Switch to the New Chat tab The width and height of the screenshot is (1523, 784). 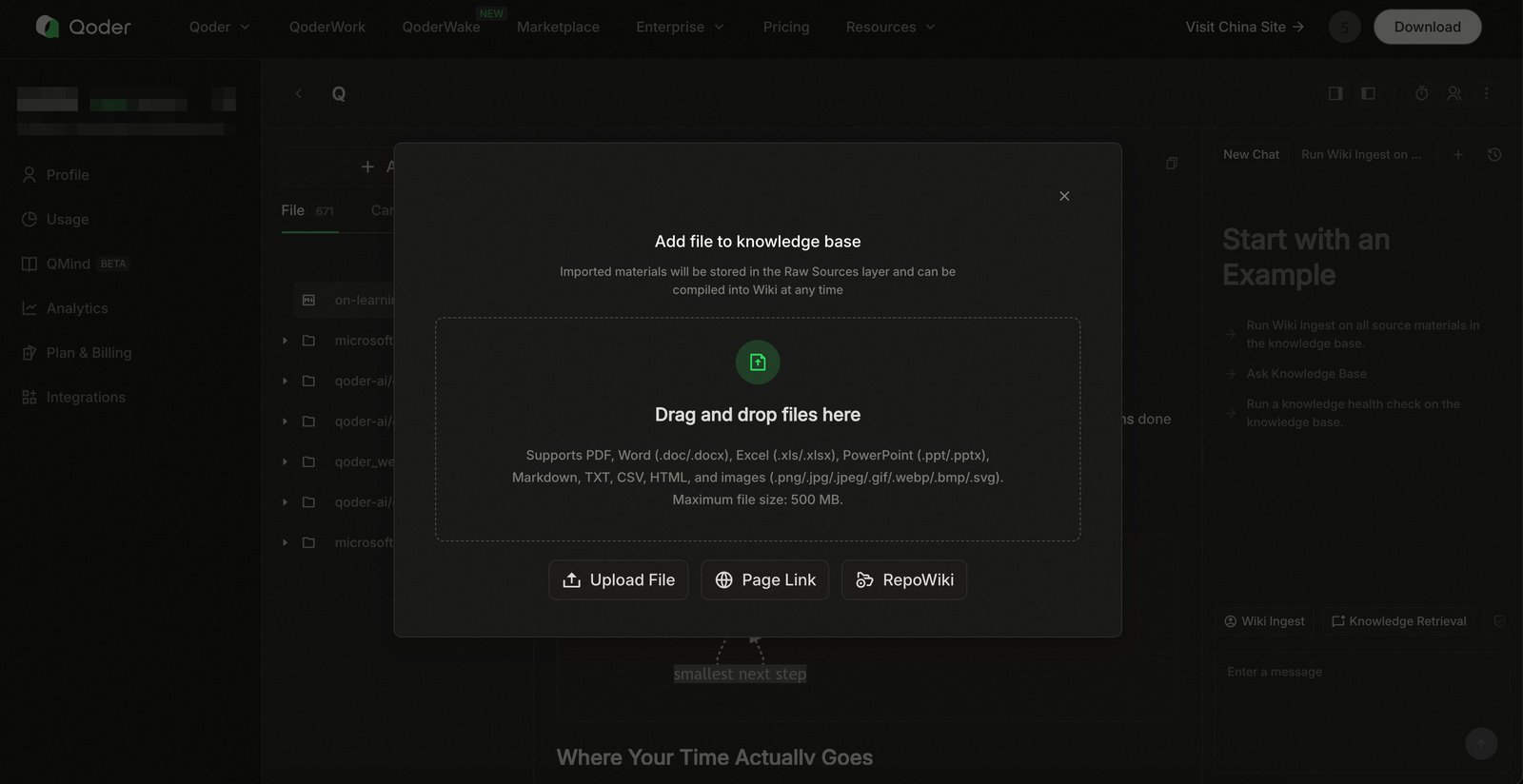[x=1251, y=154]
